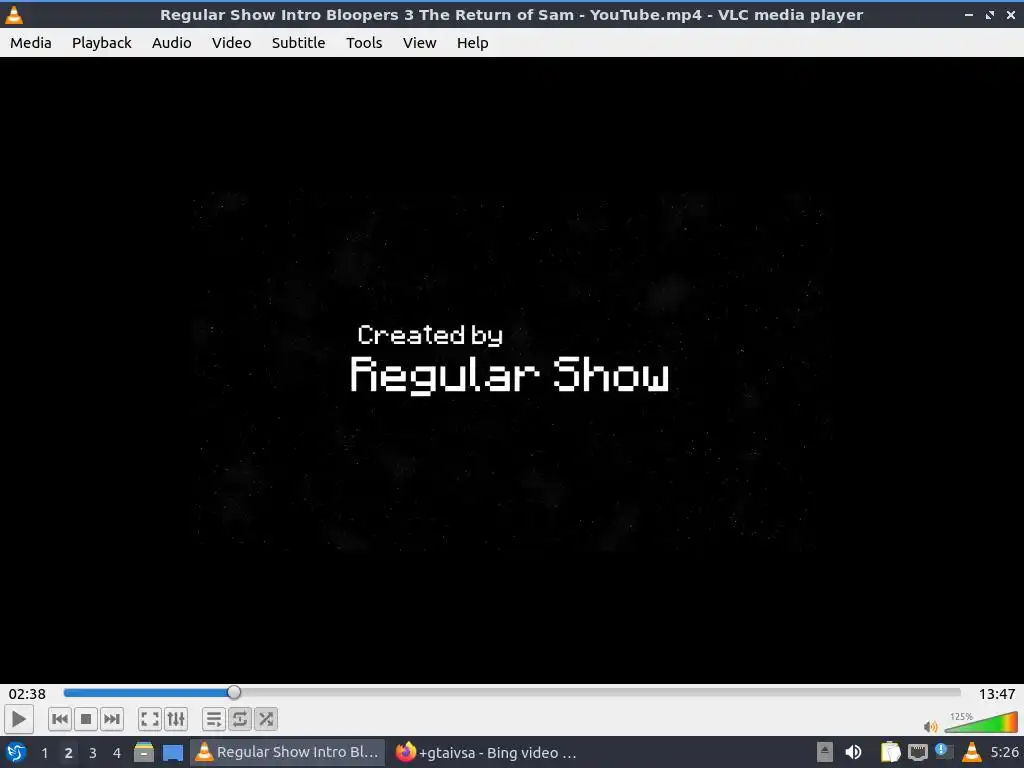Image resolution: width=1024 pixels, height=768 pixels.
Task: Stop playback with the stop button
Action: pyautogui.click(x=86, y=720)
